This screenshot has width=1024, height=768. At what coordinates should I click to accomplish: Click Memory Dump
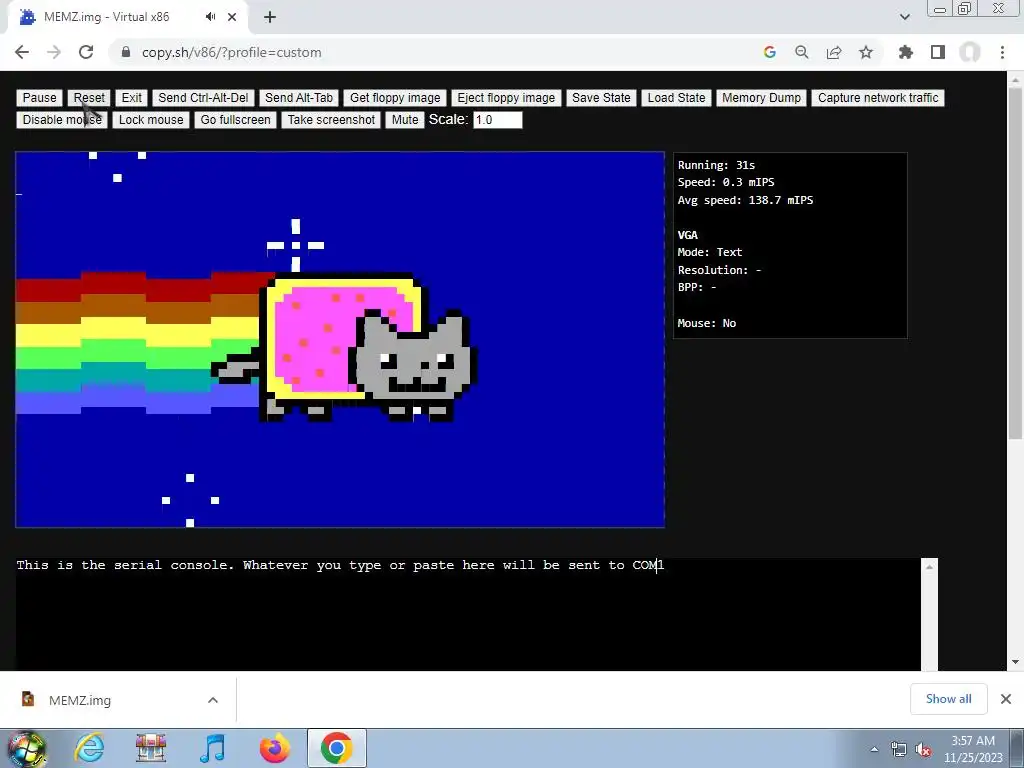(761, 98)
